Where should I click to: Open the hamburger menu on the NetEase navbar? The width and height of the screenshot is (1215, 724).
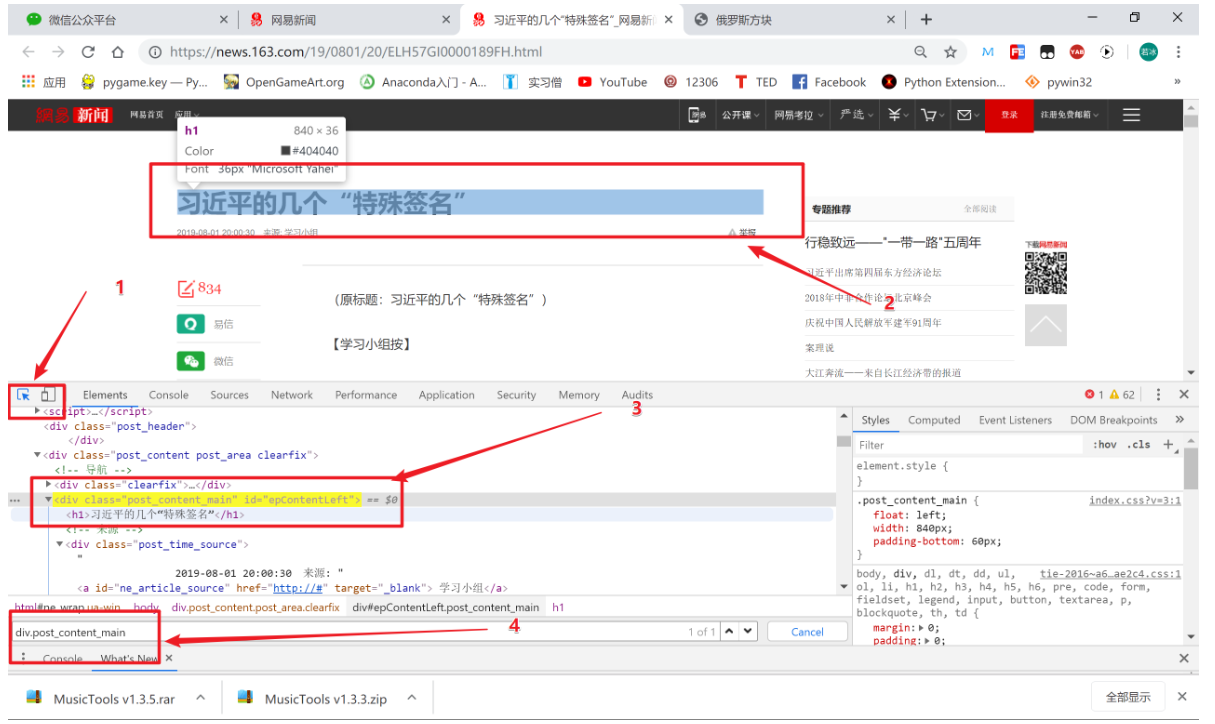(x=1131, y=115)
